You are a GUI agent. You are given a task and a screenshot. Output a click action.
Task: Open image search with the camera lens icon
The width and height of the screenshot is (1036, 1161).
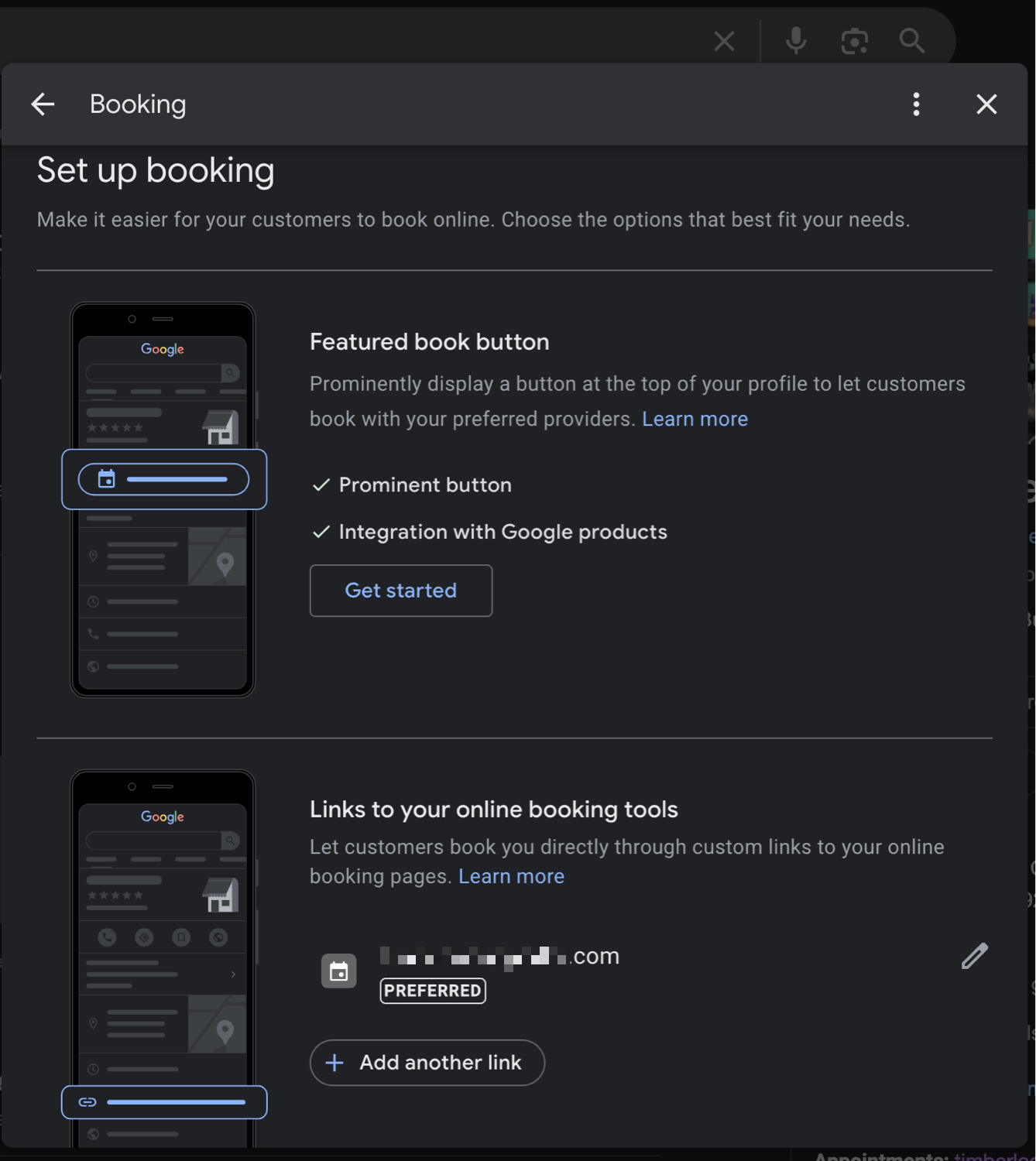click(854, 41)
